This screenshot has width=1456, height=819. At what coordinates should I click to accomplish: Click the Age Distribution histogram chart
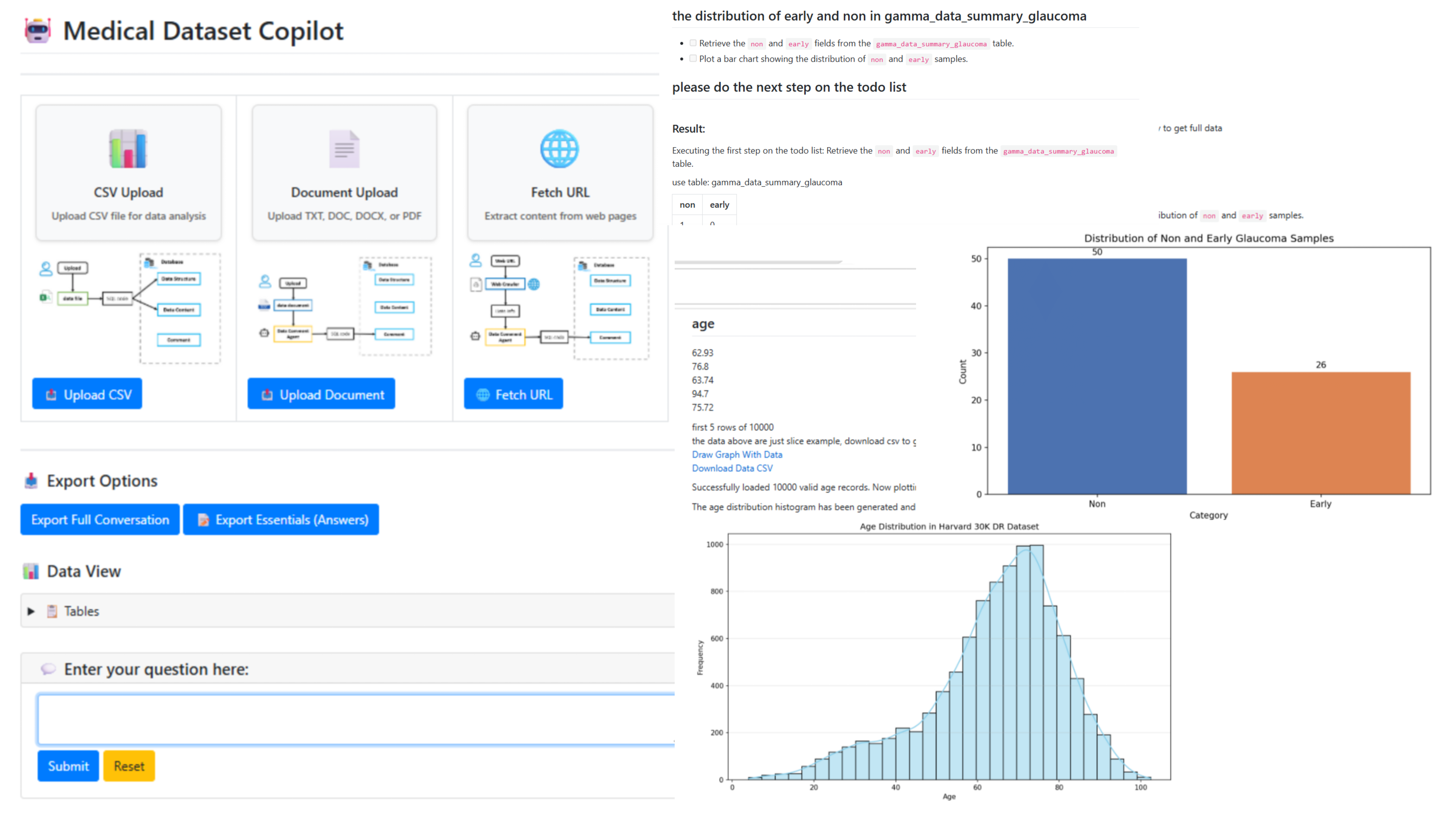[x=934, y=661]
